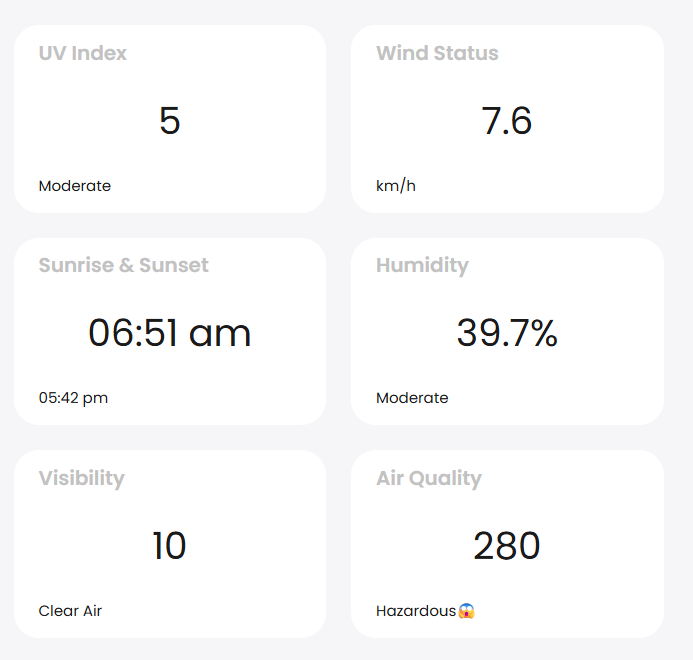The width and height of the screenshot is (693, 660).
Task: Click the Moderate label under Humidity
Action: [412, 398]
